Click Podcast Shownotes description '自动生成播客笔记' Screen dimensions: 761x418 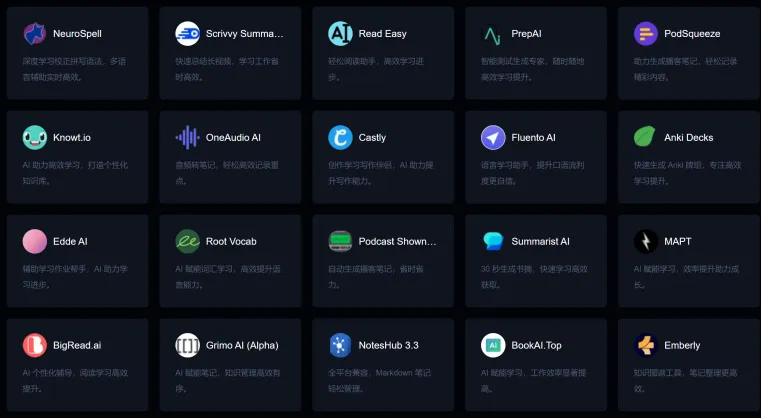tap(362, 269)
